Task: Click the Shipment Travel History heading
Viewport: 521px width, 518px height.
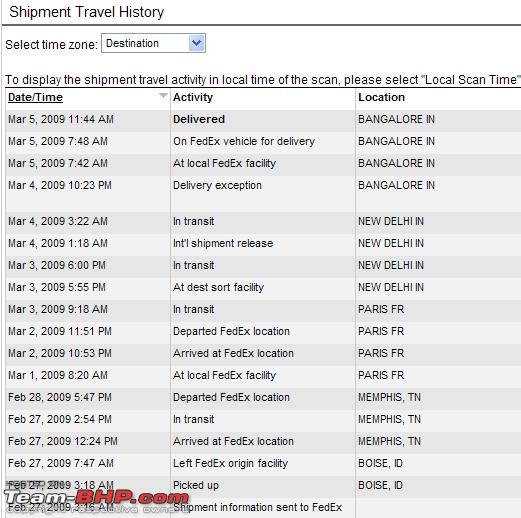Action: point(87,12)
